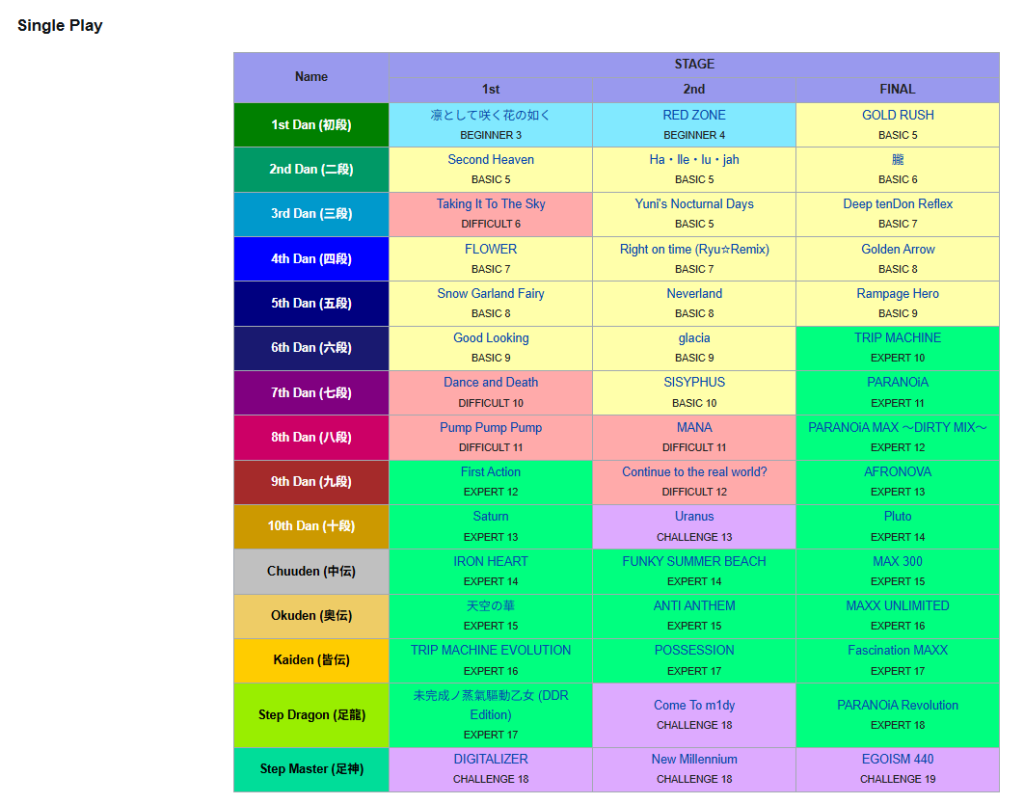This screenshot has width=1024, height=804.
Task: Open the Right on time (Ryu☆Remix) link
Action: [x=694, y=249]
